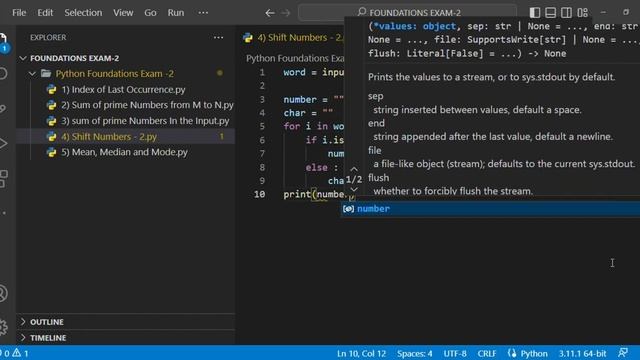This screenshot has height=360, width=640.
Task: Open the Edit menu
Action: 45,13
